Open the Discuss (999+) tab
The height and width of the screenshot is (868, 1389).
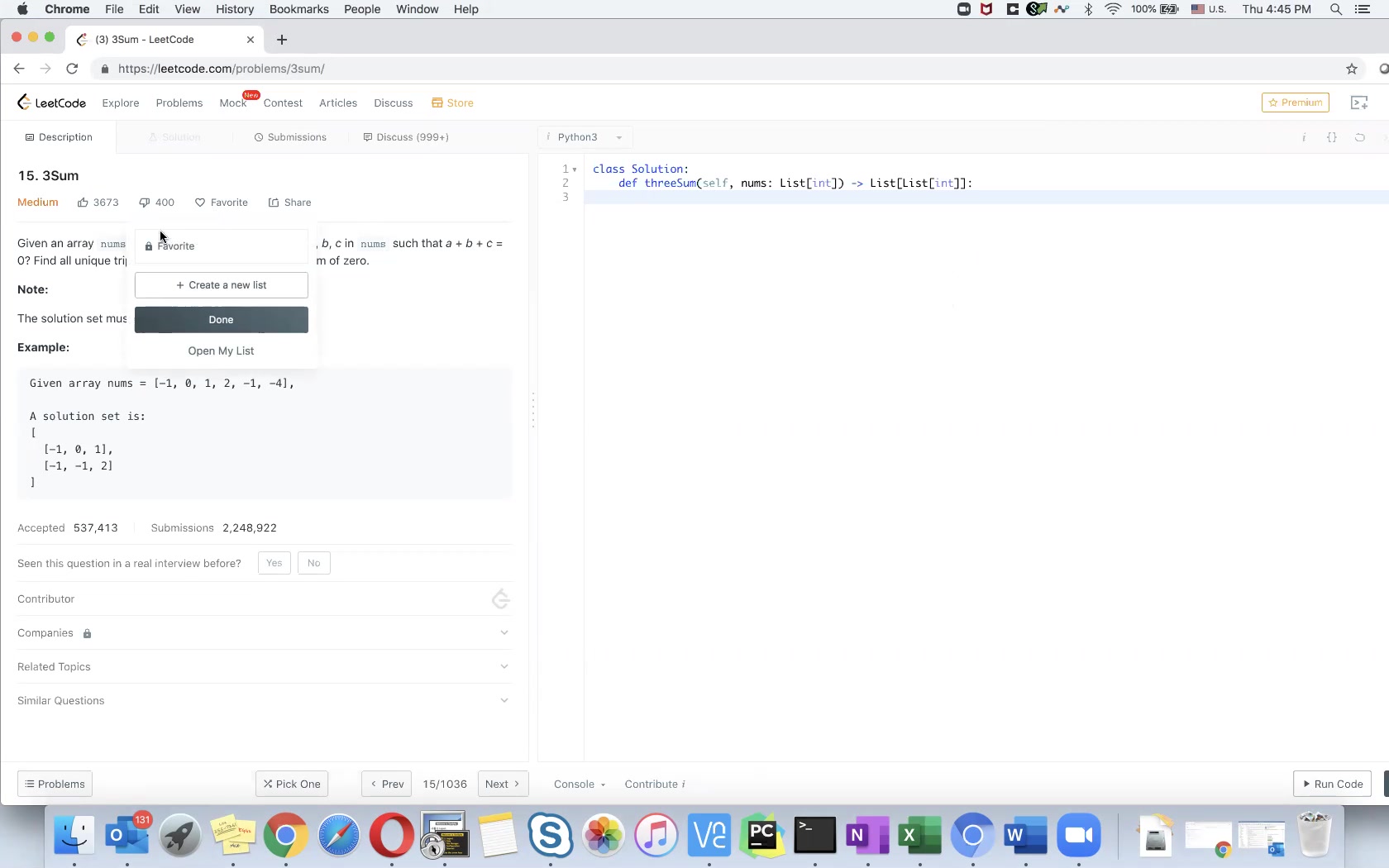(406, 137)
